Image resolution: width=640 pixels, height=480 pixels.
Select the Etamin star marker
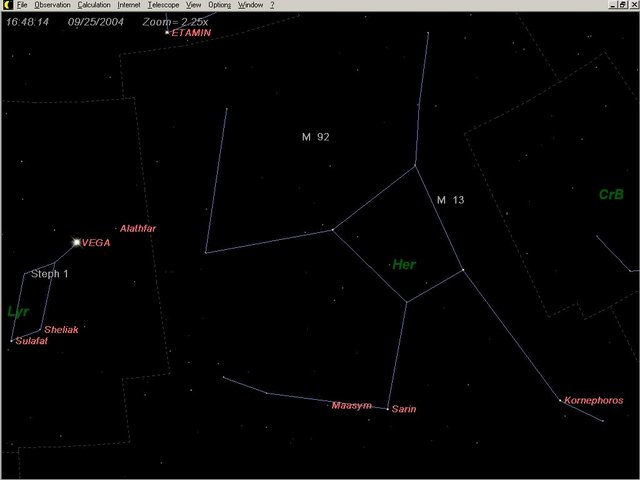[167, 32]
